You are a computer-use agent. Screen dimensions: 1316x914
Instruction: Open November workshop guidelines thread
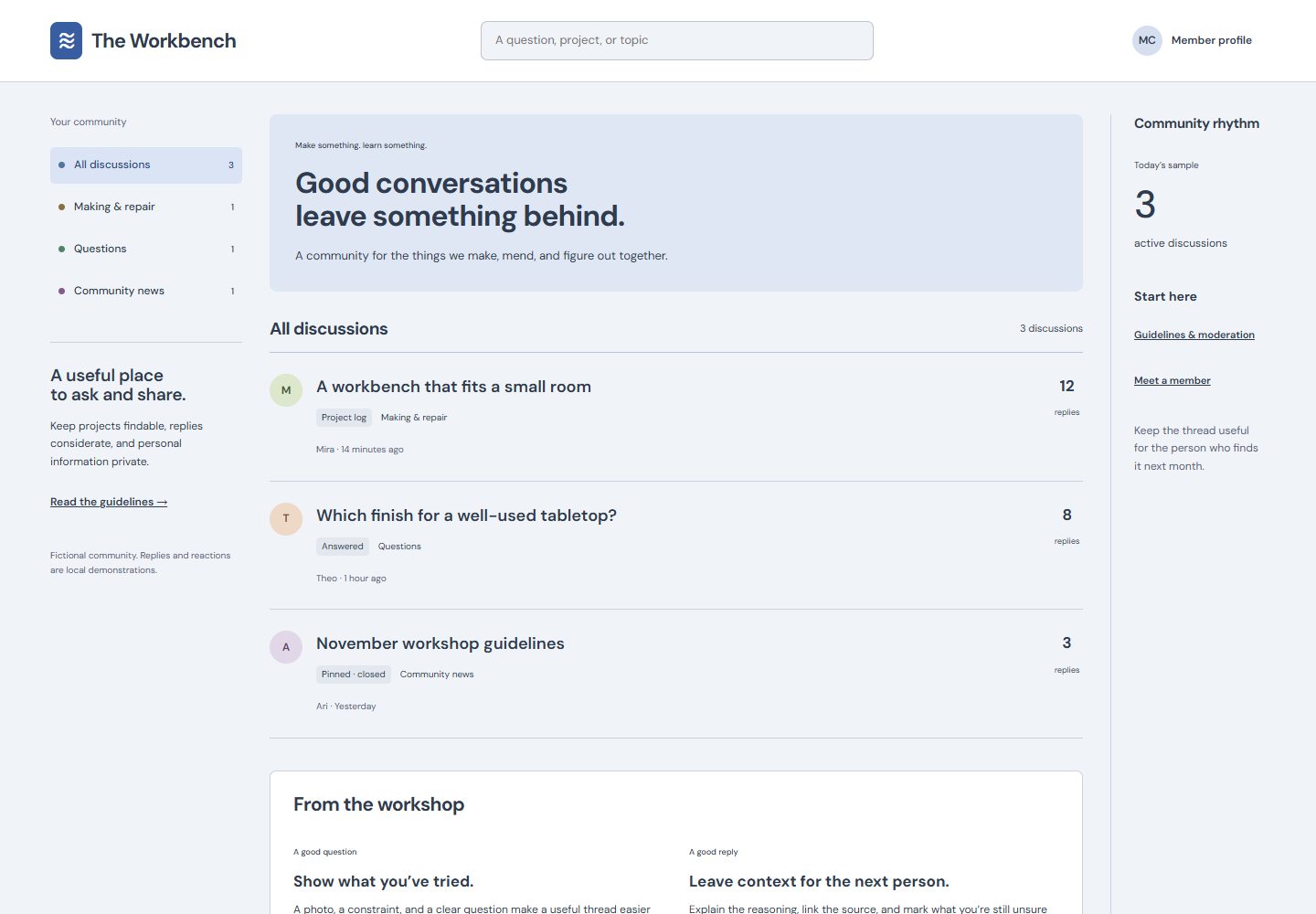click(x=440, y=643)
